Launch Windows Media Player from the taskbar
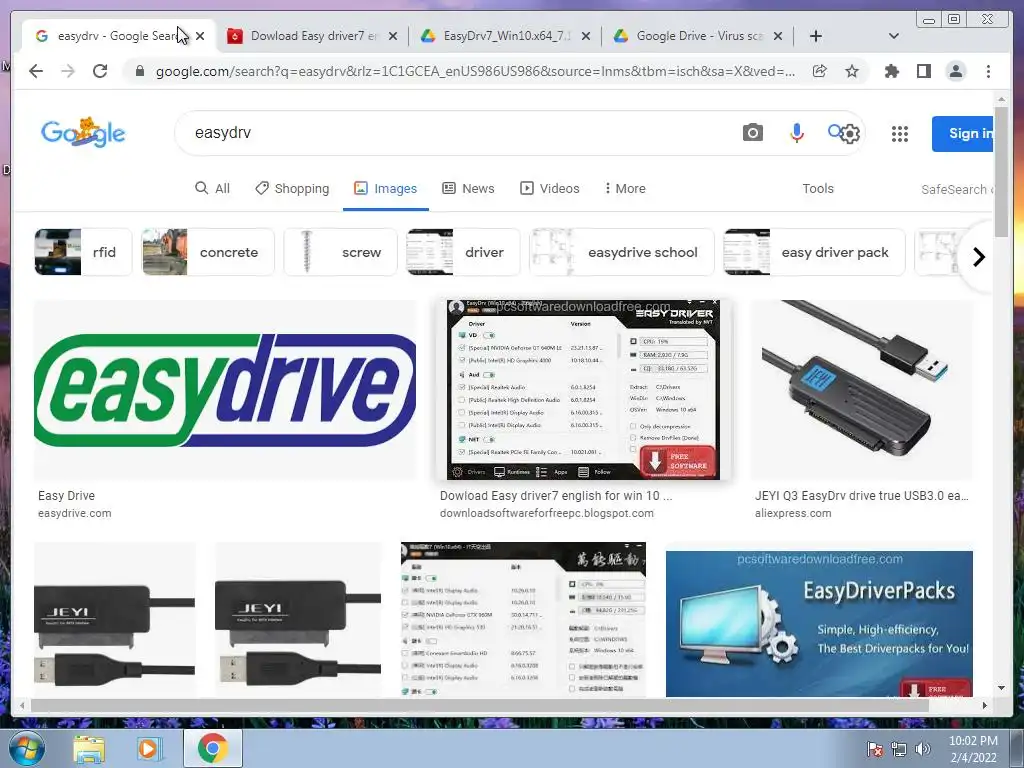This screenshot has height=768, width=1024. (149, 748)
